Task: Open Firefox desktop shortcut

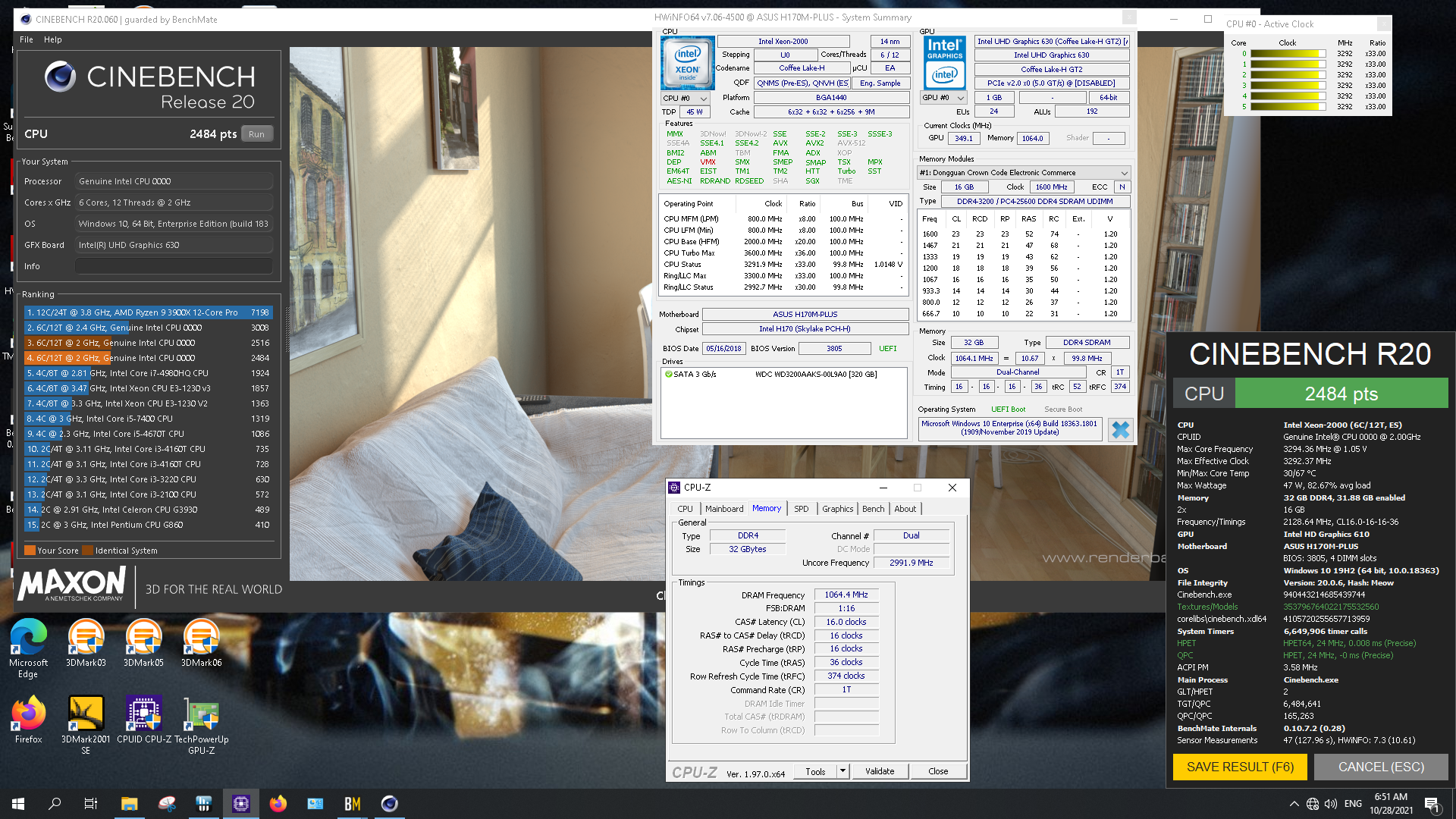Action: [x=28, y=714]
